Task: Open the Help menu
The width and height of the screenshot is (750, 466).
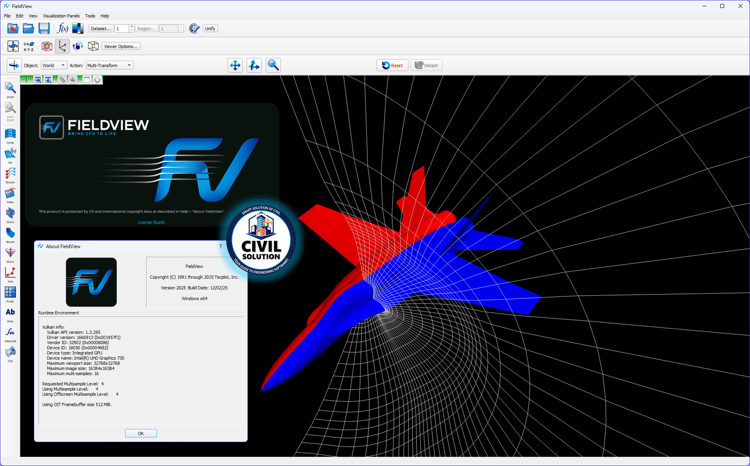Action: pos(105,16)
